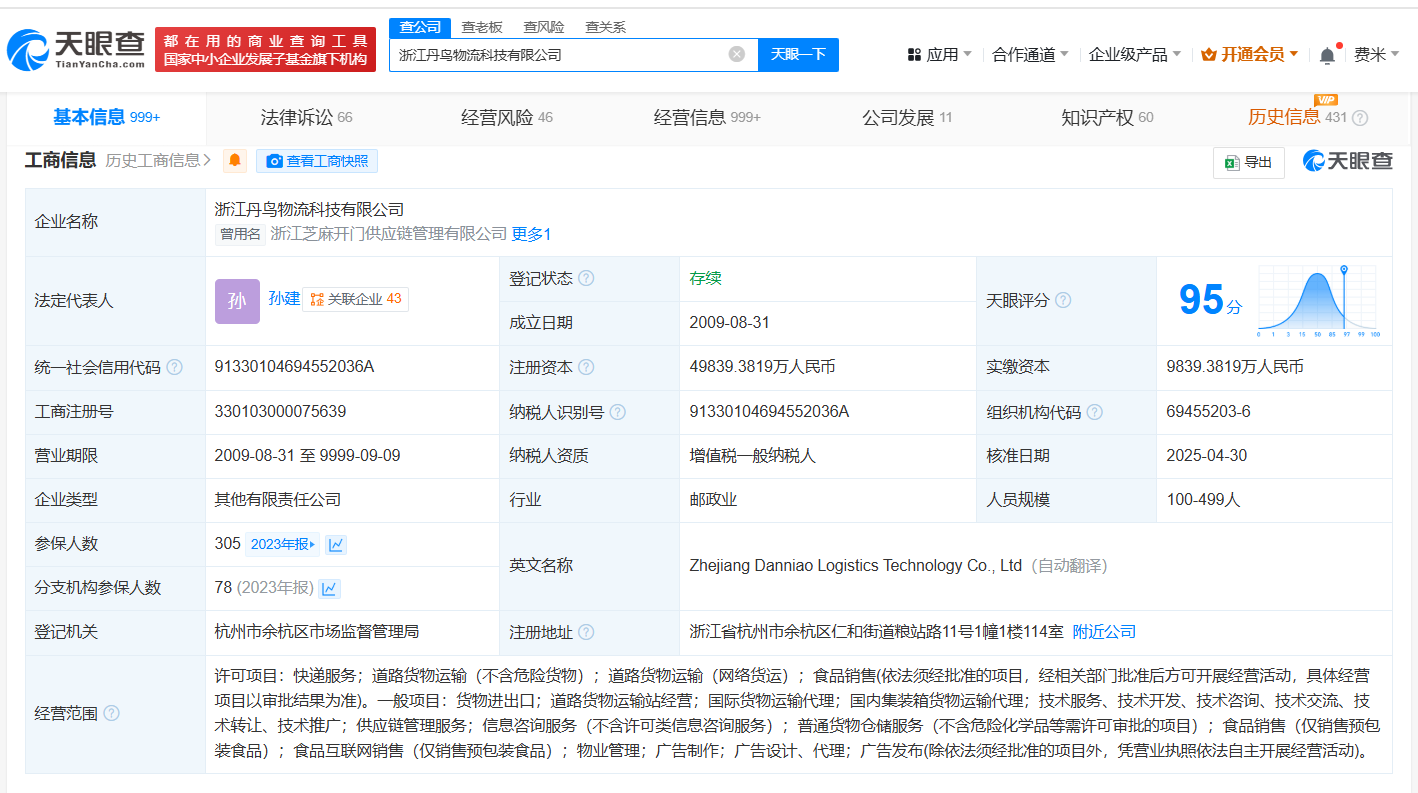This screenshot has width=1418, height=793.
Task: Open the 附近公司 link
Action: click(1104, 632)
